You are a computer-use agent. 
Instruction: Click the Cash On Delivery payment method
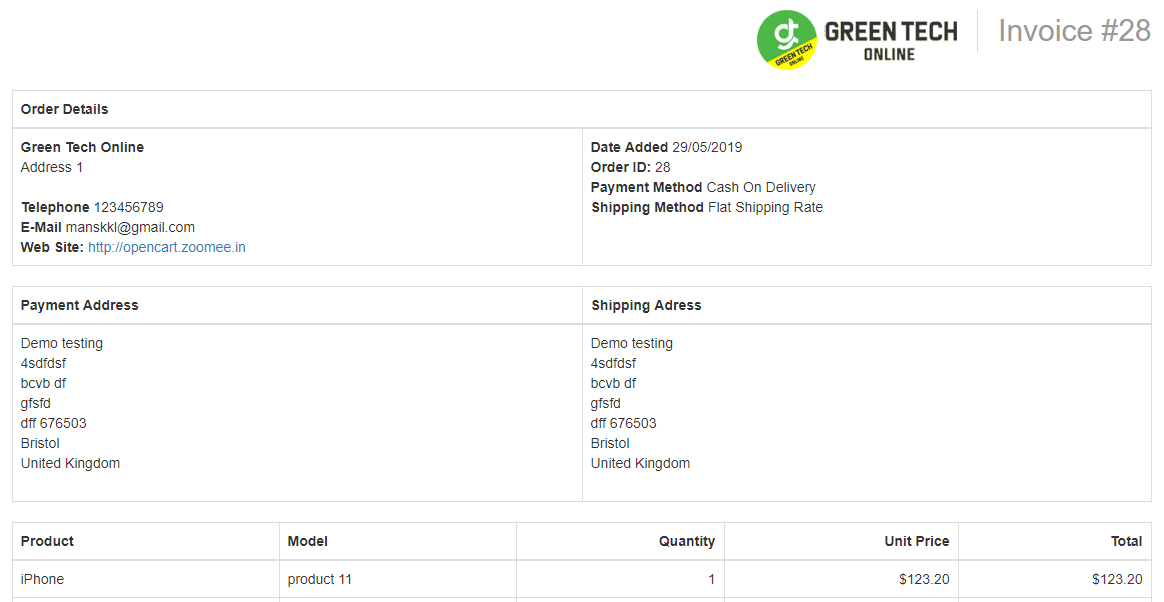761,187
